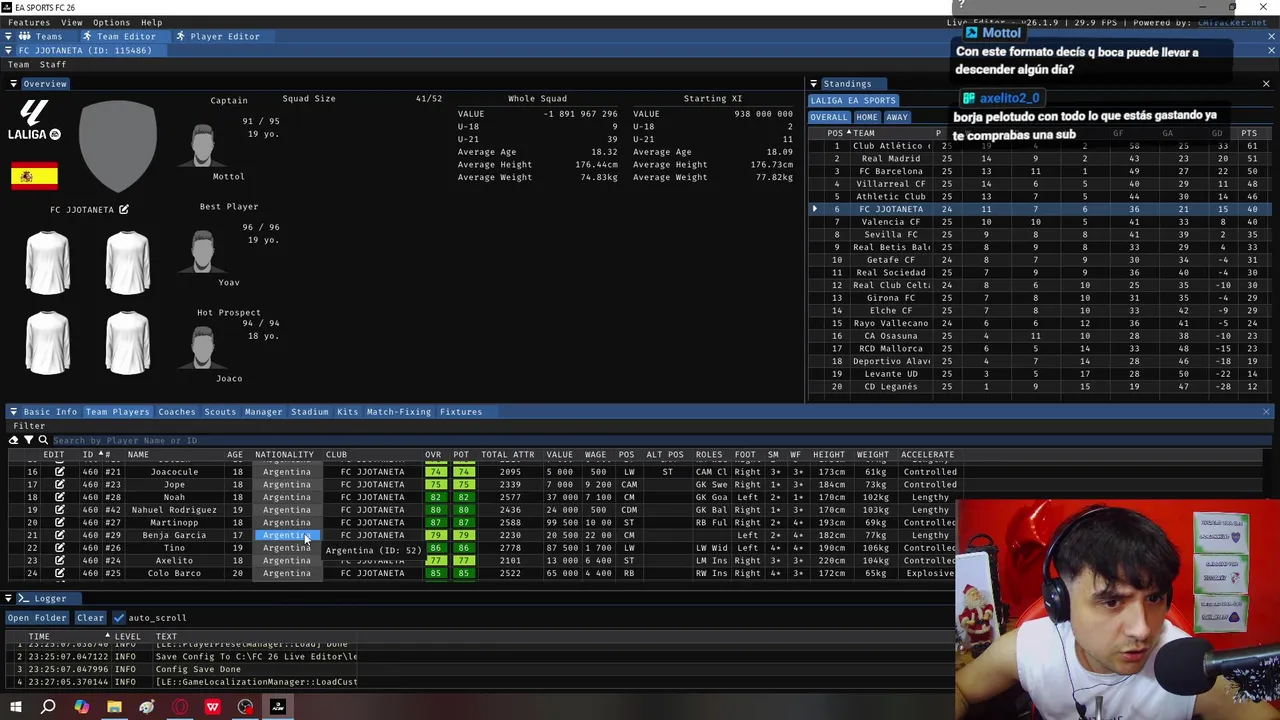Switch to Coaches tab
Viewport: 1280px width, 720px height.
[x=177, y=412]
